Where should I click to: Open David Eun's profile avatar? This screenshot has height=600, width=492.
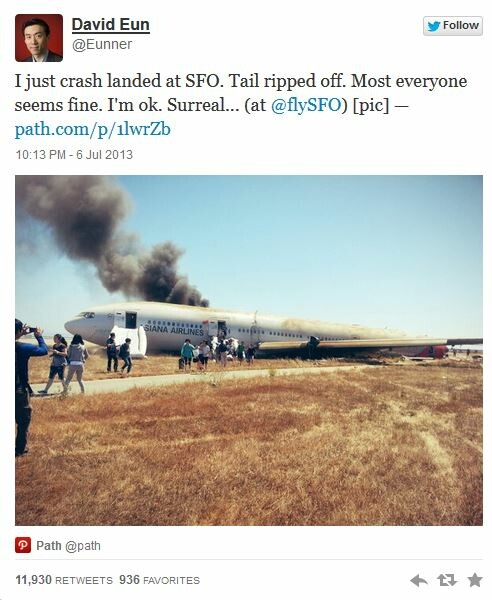click(39, 38)
